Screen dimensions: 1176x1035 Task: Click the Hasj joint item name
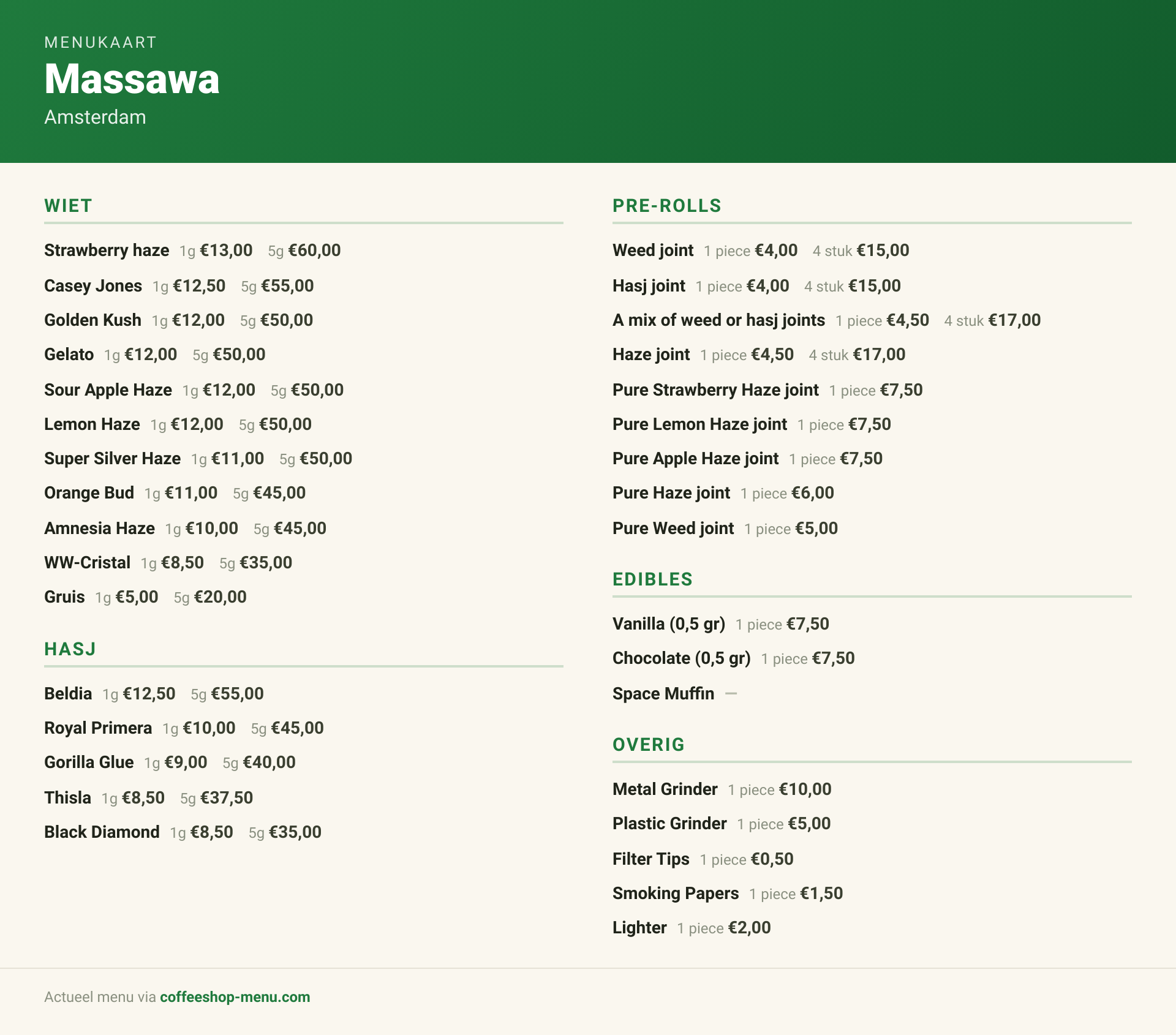pos(649,286)
